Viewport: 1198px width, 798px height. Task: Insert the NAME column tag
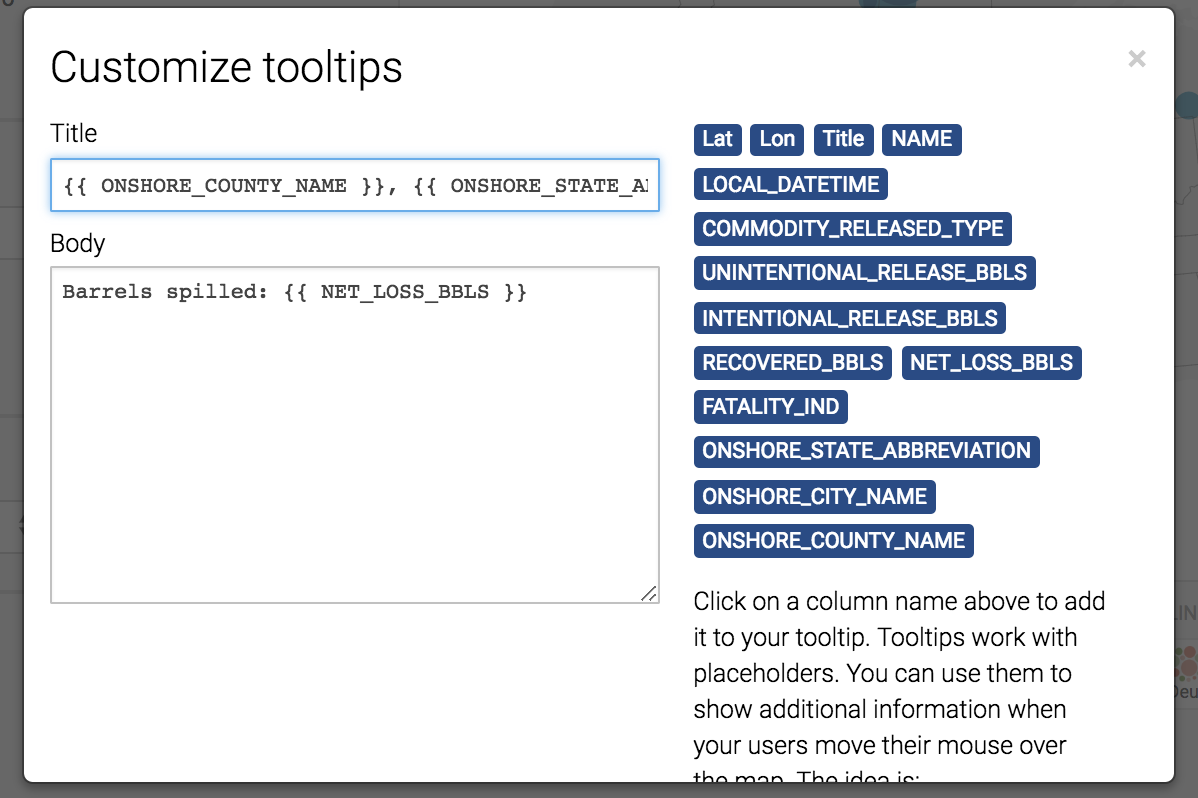[x=921, y=139]
